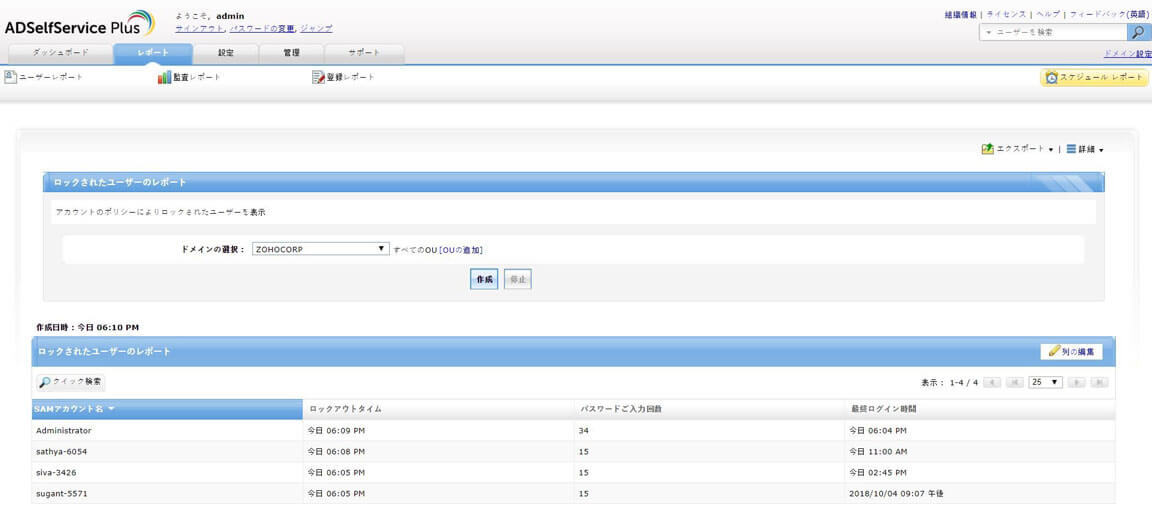Screen dimensions: 1152x523
Task: Click the サインアウト link
Action: (x=200, y=29)
